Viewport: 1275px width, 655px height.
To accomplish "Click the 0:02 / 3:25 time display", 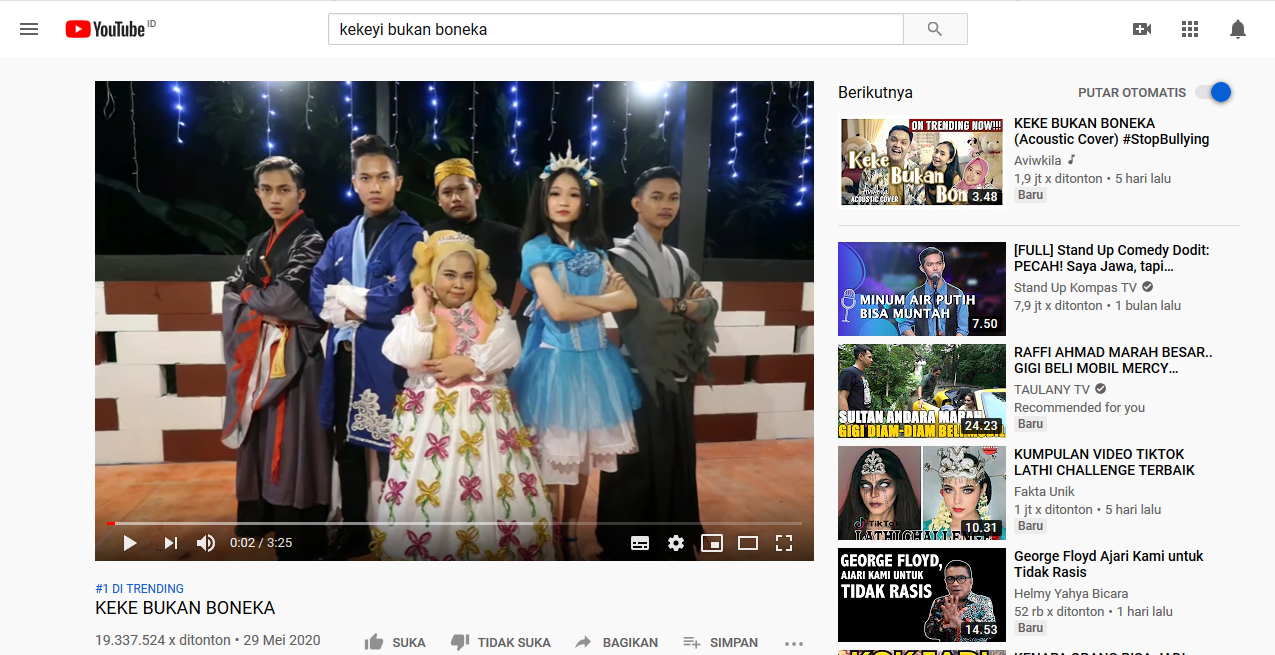I will click(261, 543).
